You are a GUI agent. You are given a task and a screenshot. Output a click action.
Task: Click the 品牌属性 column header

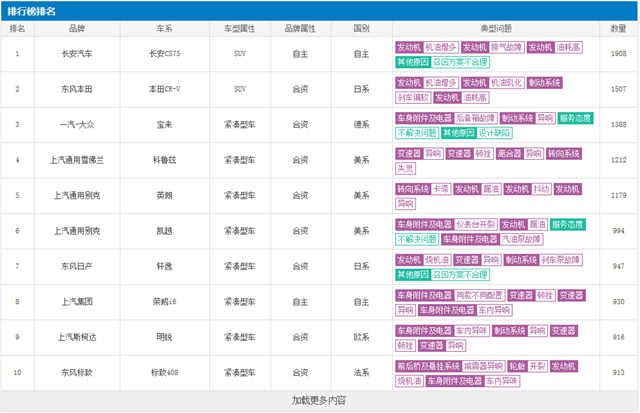pos(300,29)
